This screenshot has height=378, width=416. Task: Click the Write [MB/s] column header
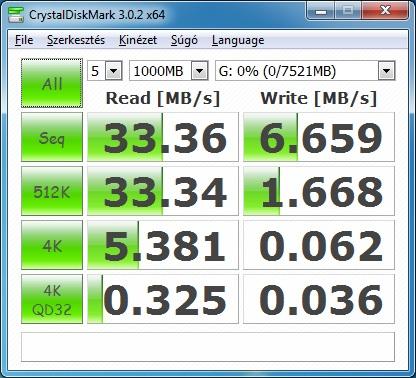coord(319,99)
